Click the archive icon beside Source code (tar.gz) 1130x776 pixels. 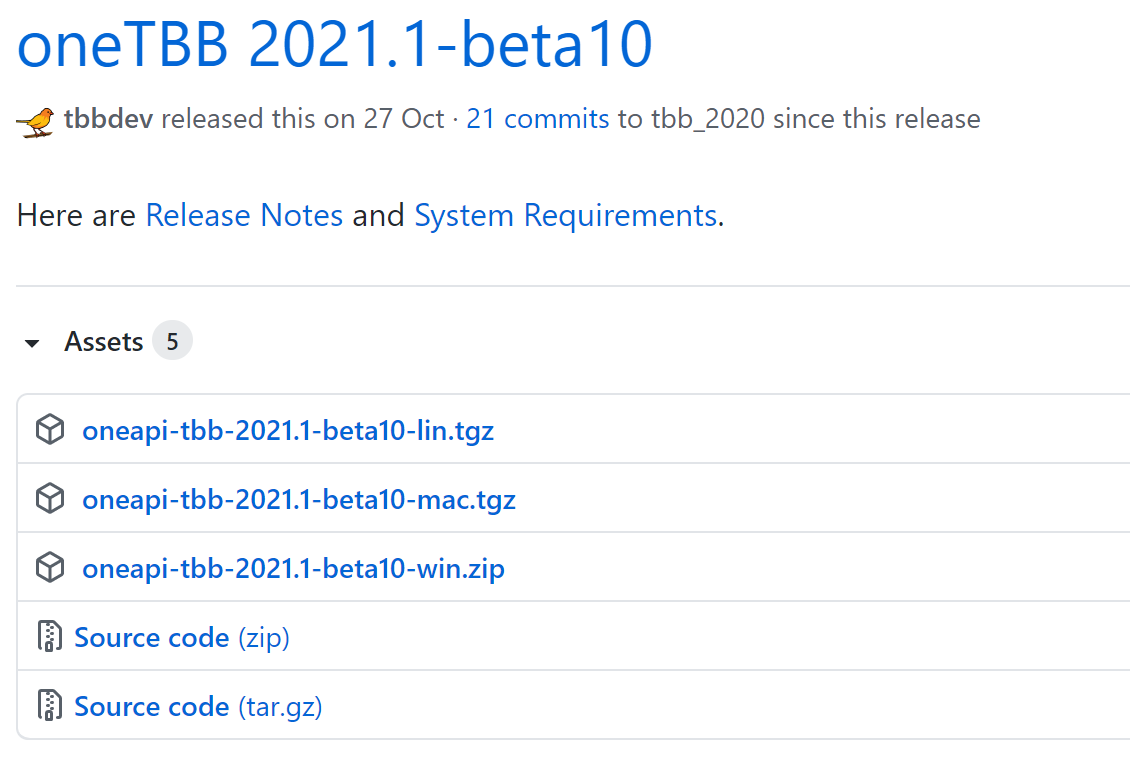coord(49,705)
